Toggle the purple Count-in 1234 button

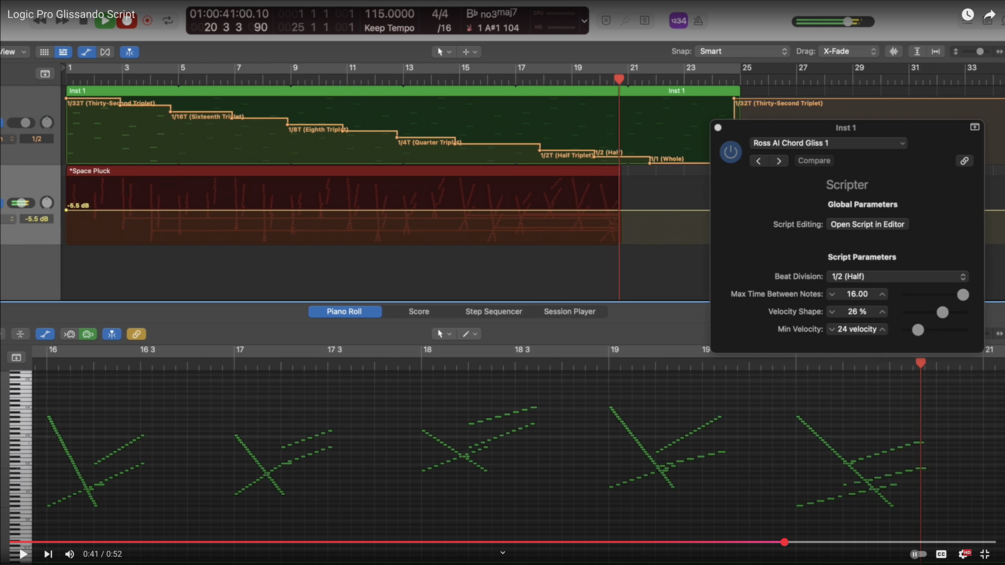tap(678, 21)
